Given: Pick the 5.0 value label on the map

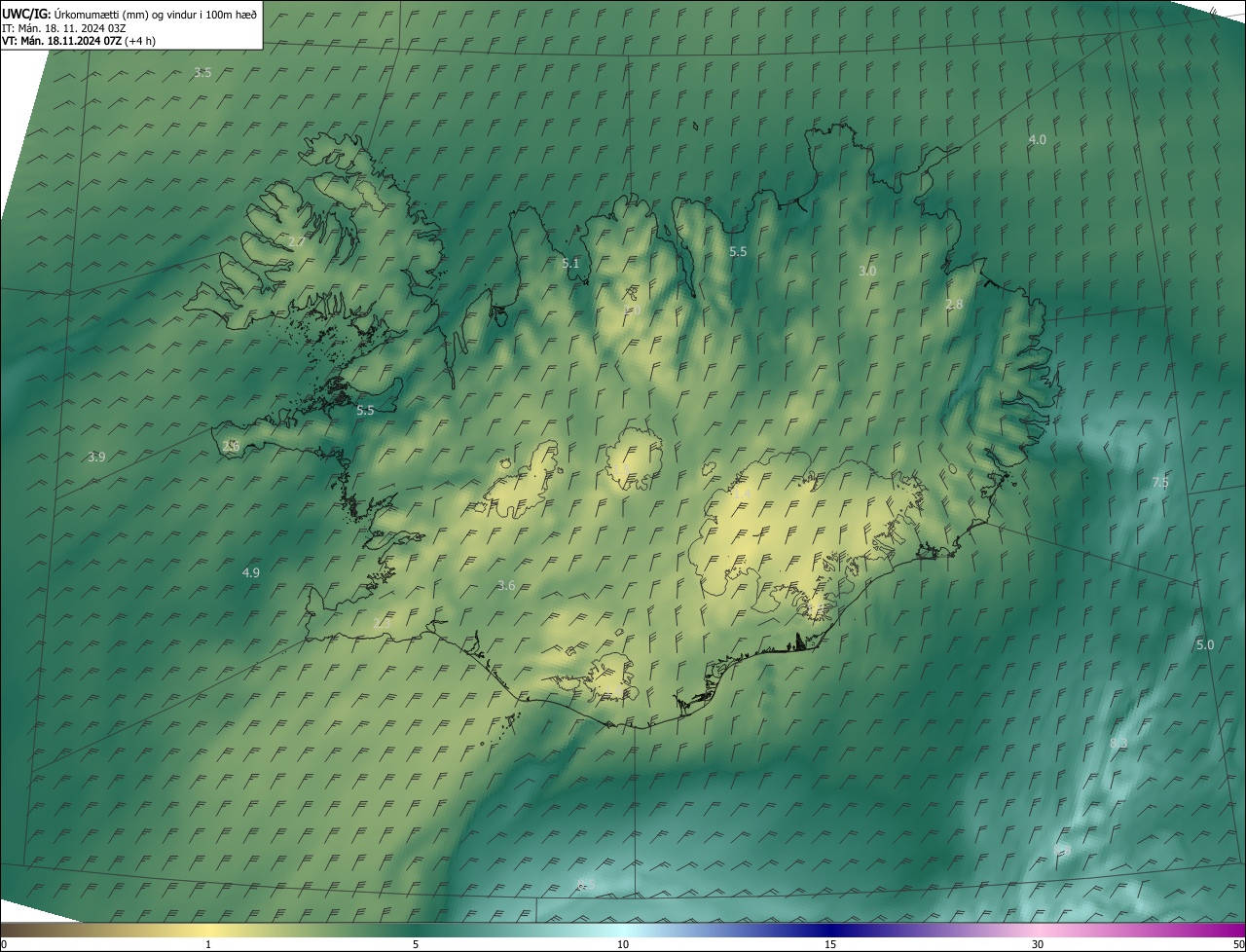Looking at the screenshot, I should (1205, 645).
